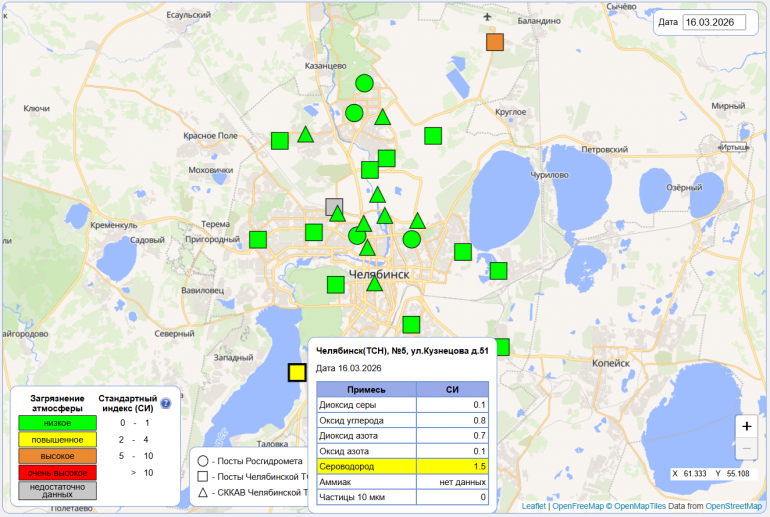
Task: Open the OpenFreeMap attribution link
Action: tap(578, 507)
